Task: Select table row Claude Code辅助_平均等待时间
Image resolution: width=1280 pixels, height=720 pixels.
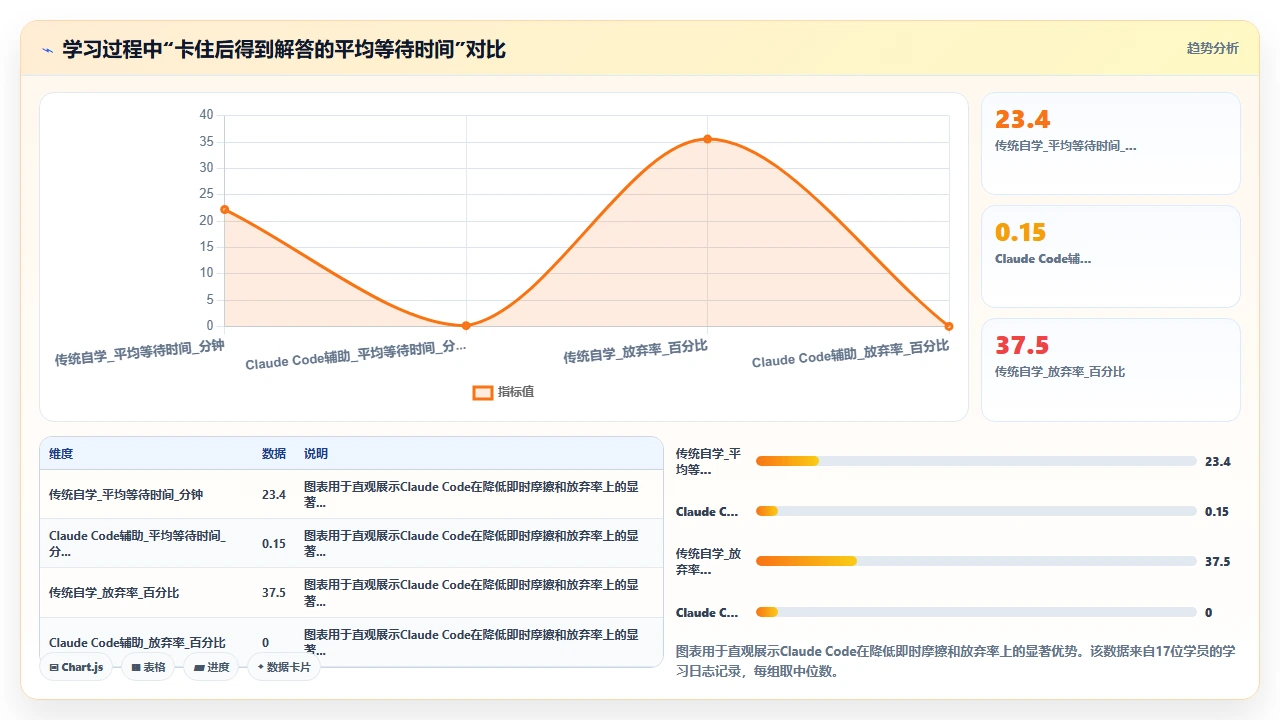Action: (351, 543)
